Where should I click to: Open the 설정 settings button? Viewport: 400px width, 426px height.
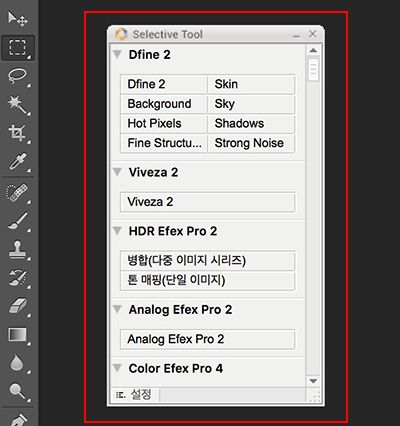[134, 395]
